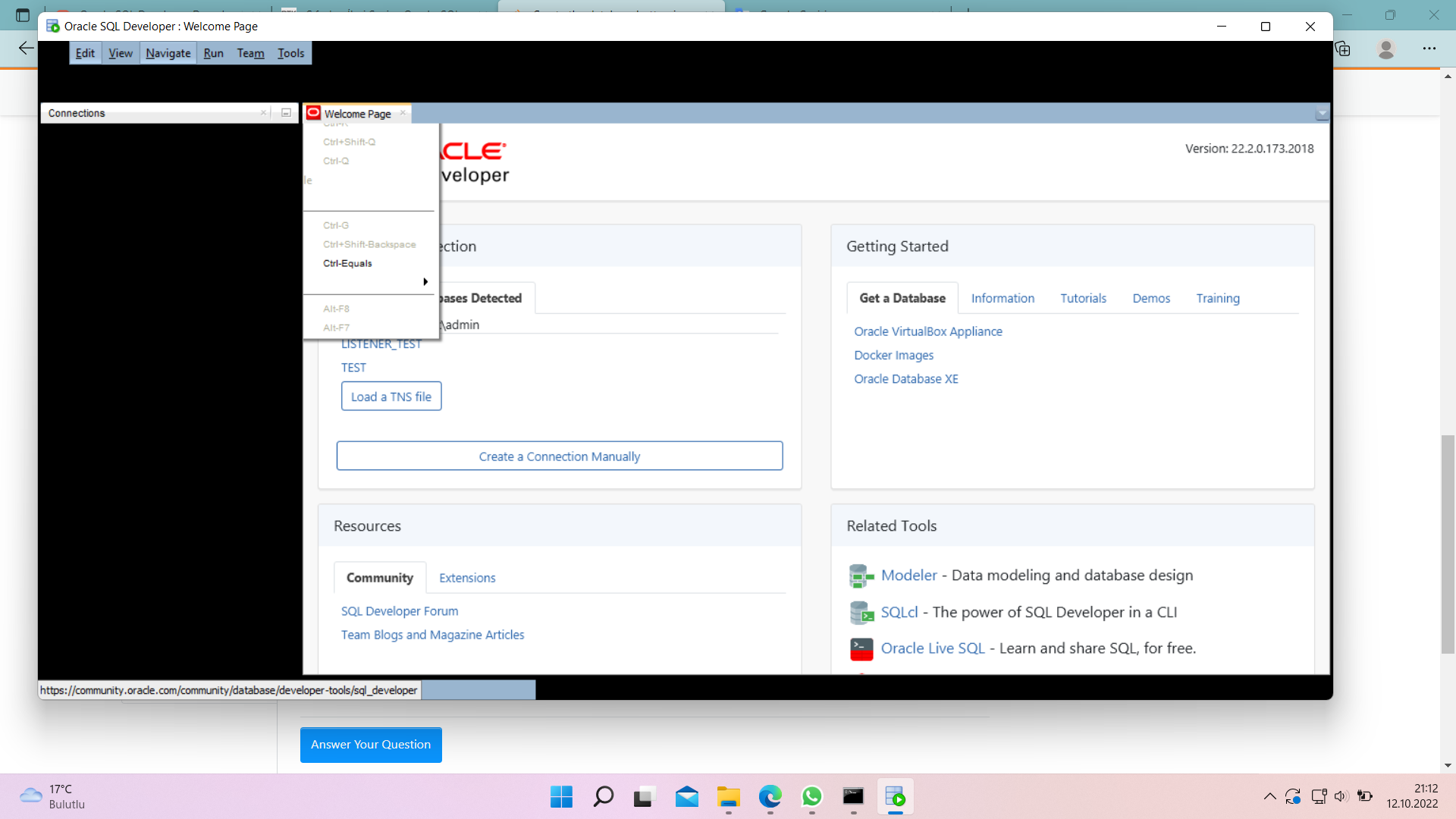This screenshot has width=1456, height=819.
Task: Toggle the Information tab in Getting Started
Action: pos(1003,298)
